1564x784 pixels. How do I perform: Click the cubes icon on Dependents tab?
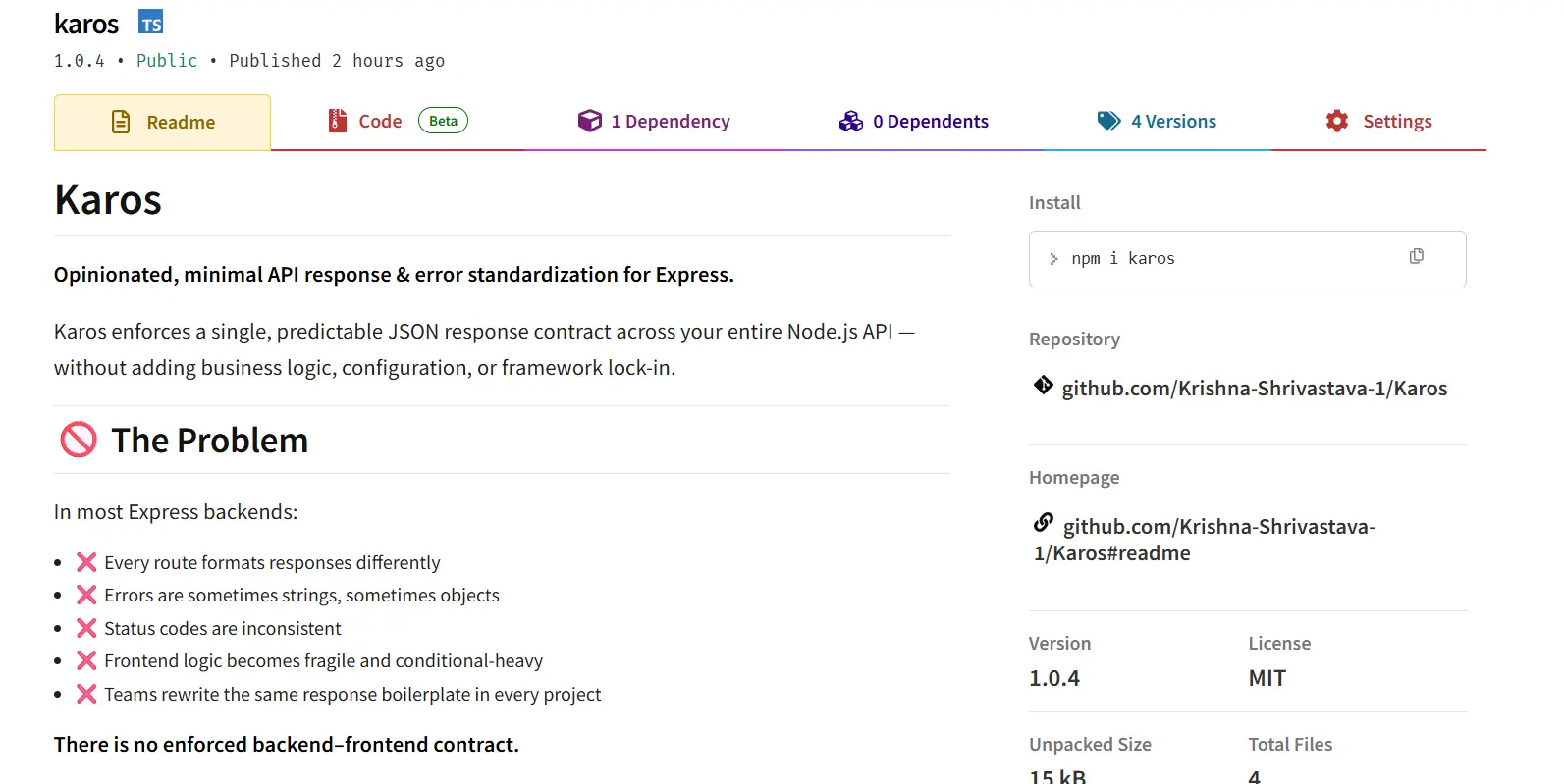point(849,120)
